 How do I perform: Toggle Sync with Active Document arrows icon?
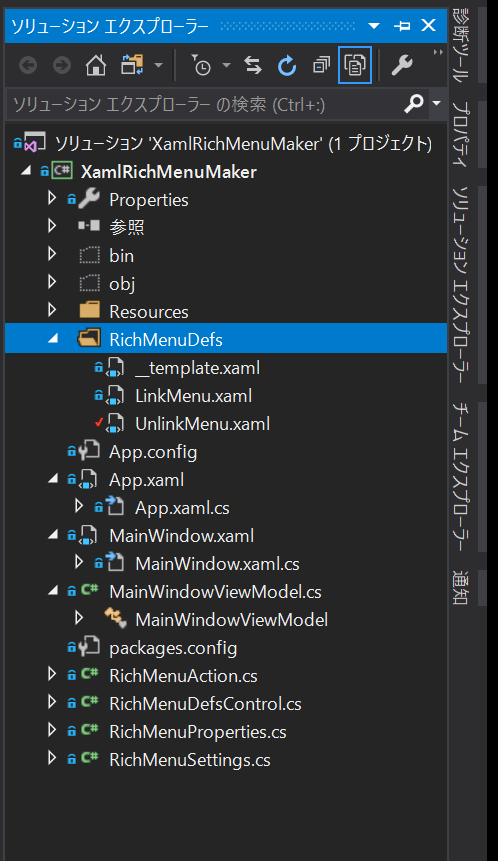[x=253, y=65]
